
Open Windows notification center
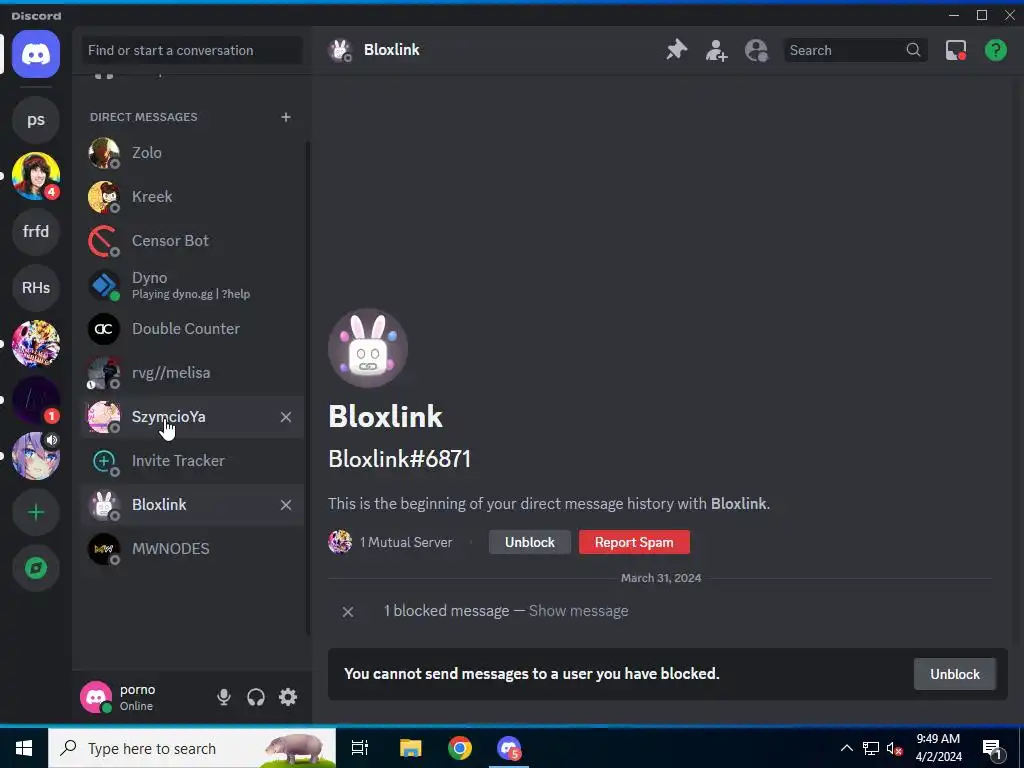pos(992,748)
